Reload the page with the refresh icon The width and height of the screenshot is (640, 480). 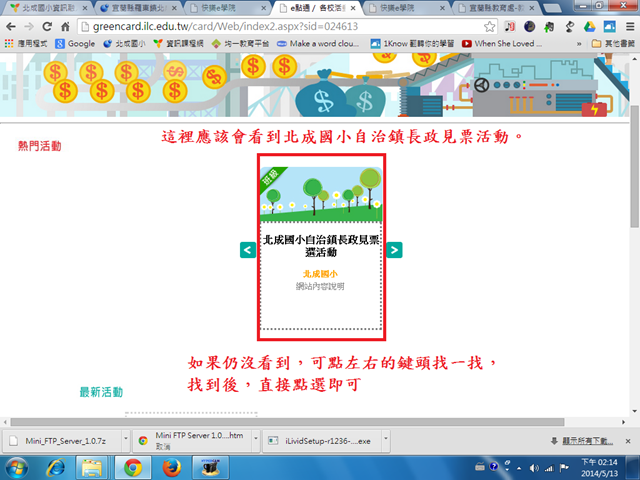click(49, 26)
